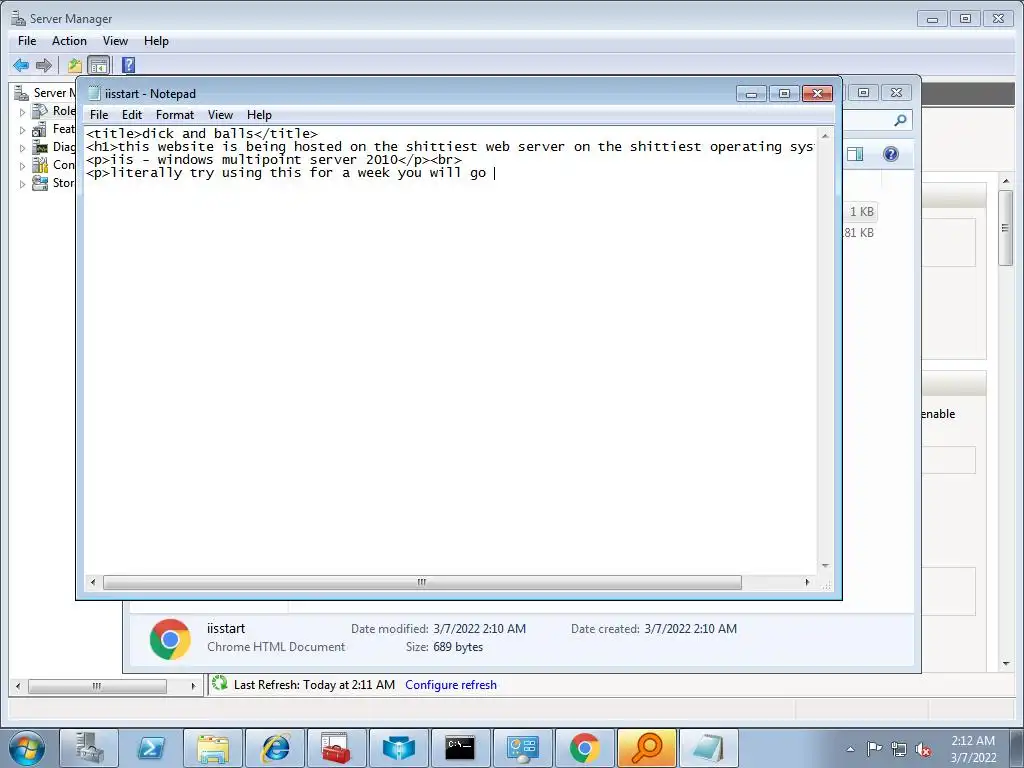
Task: Toggle the Explorer preview pane icon
Action: coord(855,154)
